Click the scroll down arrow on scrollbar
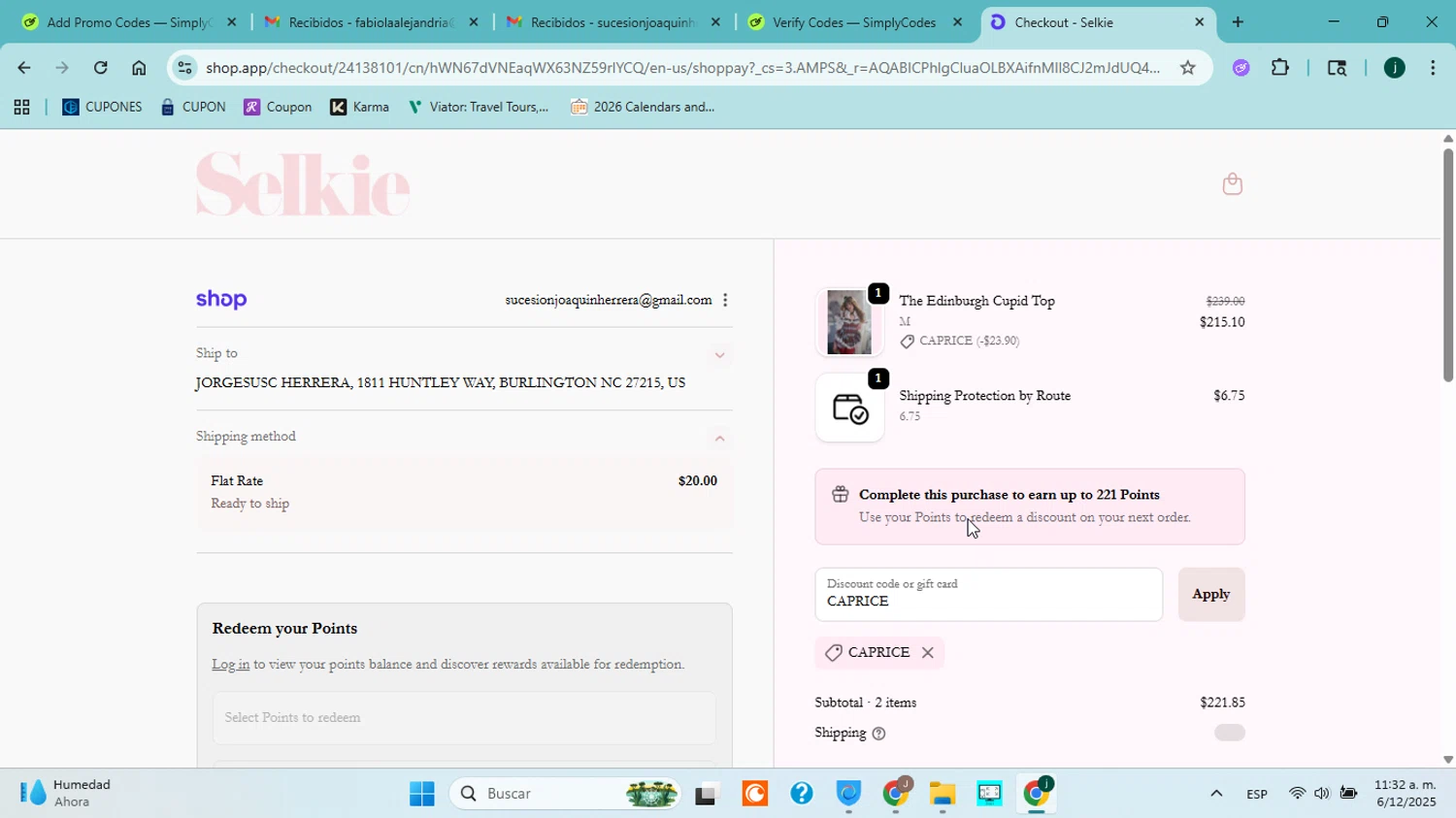1456x818 pixels. (x=1447, y=760)
